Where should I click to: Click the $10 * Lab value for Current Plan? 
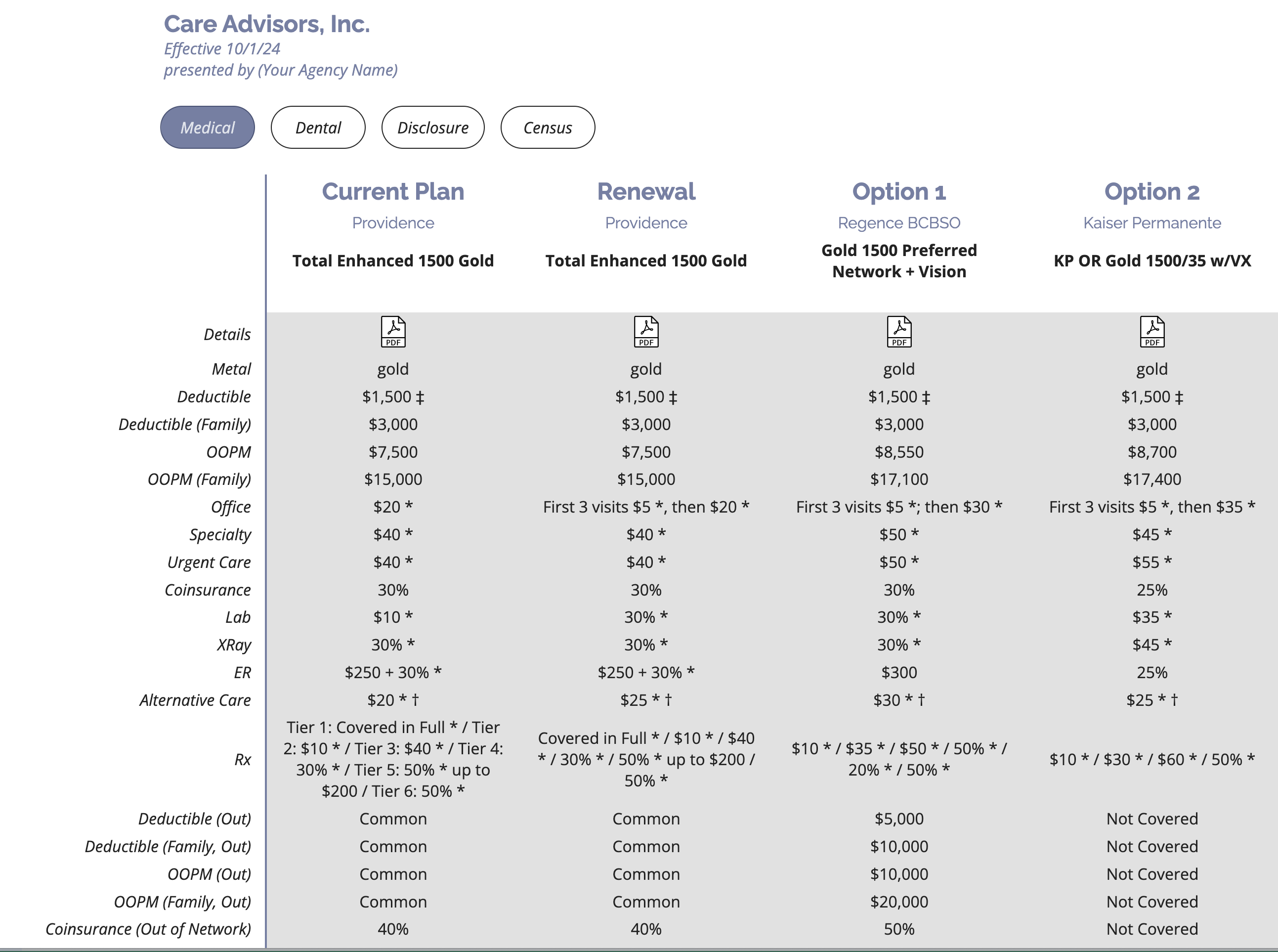coord(393,617)
